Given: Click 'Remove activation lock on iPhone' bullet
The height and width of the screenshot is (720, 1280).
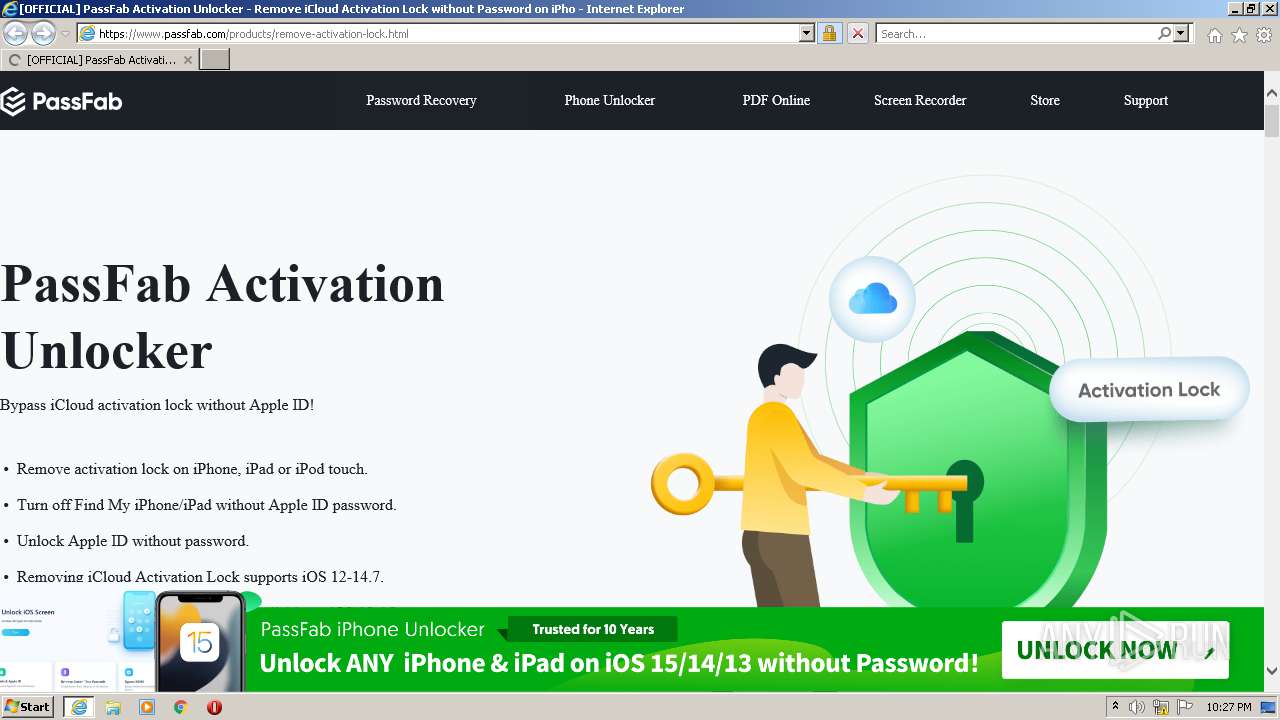Looking at the screenshot, I should (192, 469).
